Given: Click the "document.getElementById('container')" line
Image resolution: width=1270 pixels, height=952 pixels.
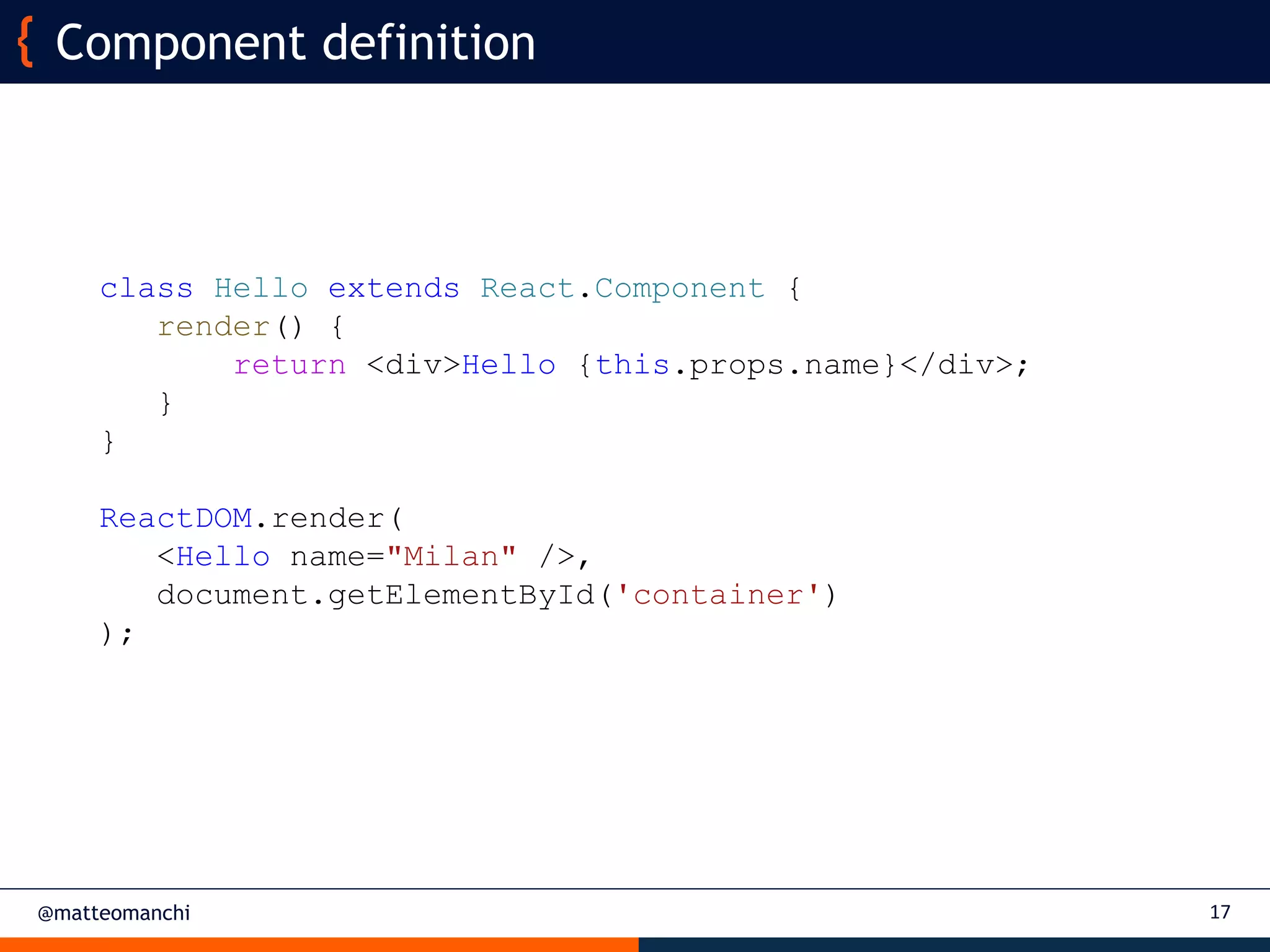Looking at the screenshot, I should point(497,596).
